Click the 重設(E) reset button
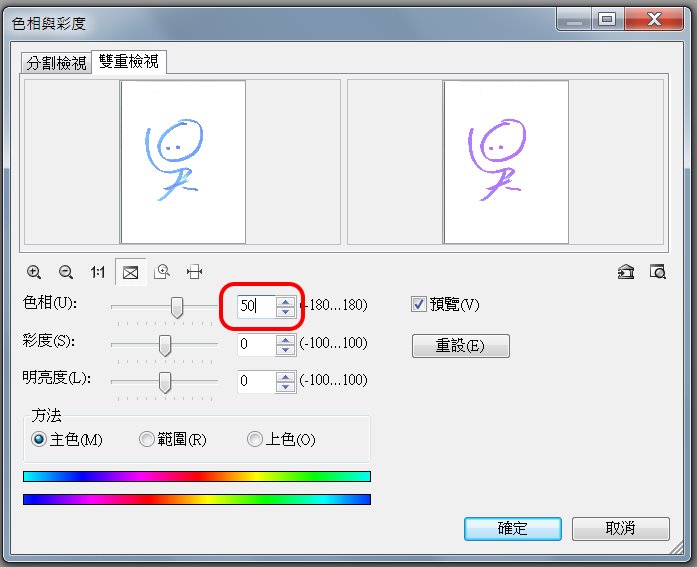The width and height of the screenshot is (697, 567). pos(461,346)
